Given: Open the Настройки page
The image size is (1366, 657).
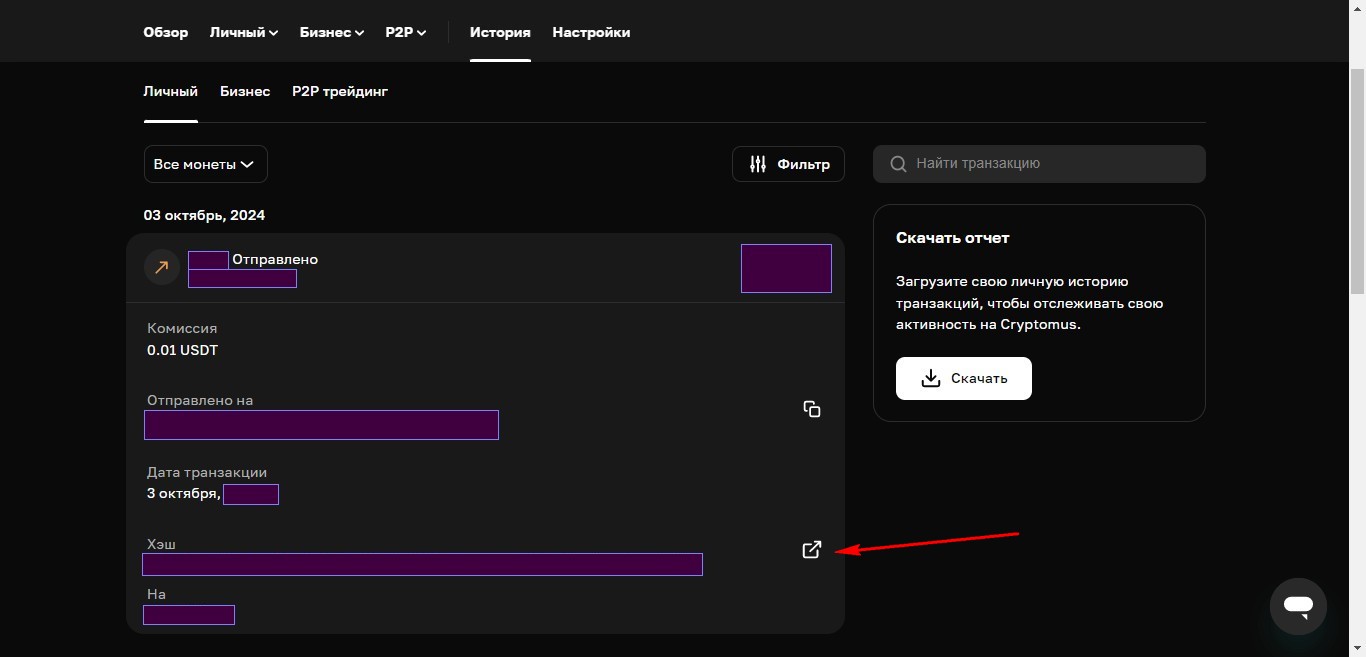Looking at the screenshot, I should pyautogui.click(x=591, y=32).
